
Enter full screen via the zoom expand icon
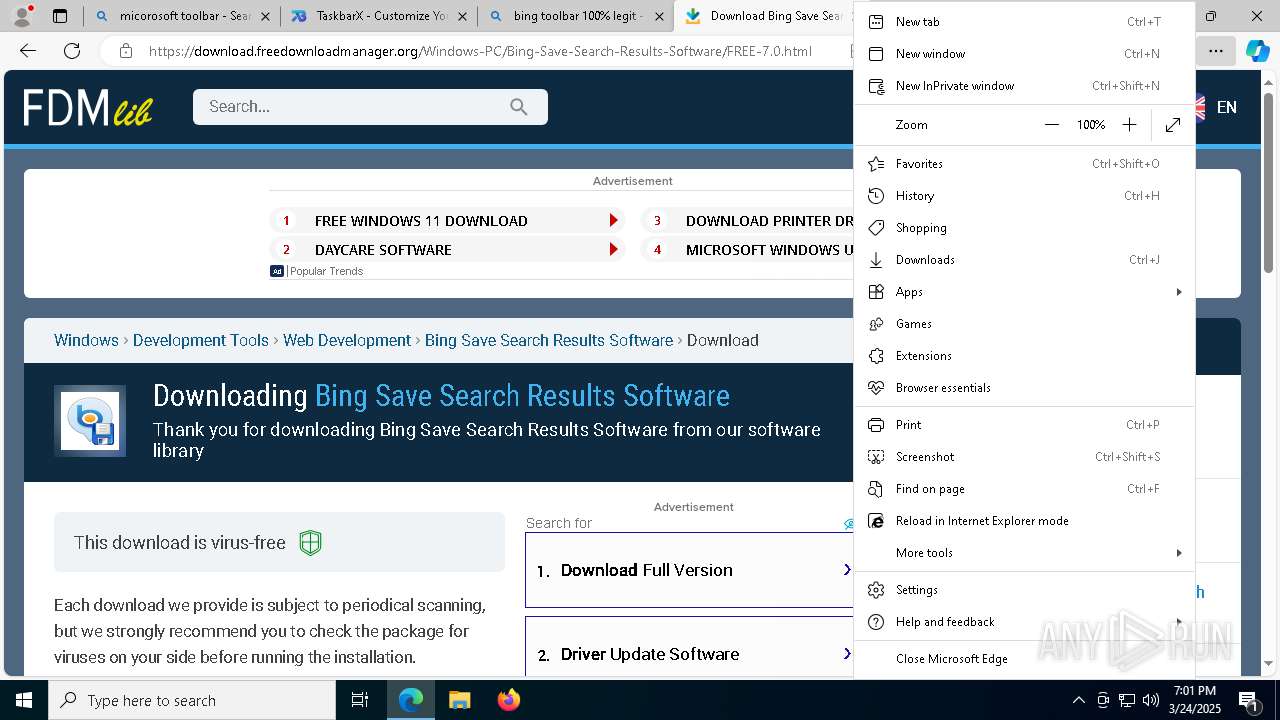(1173, 125)
